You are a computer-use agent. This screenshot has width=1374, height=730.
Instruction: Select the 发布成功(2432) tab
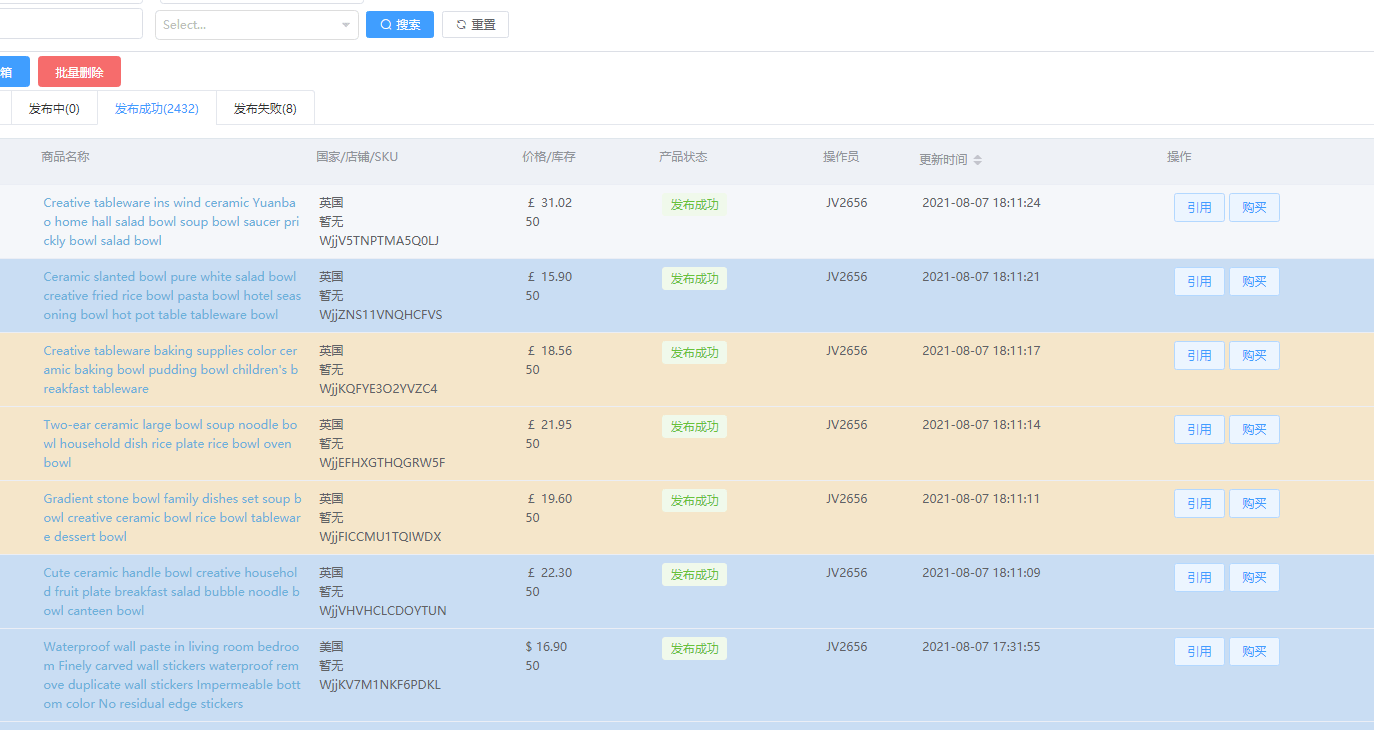pos(156,107)
